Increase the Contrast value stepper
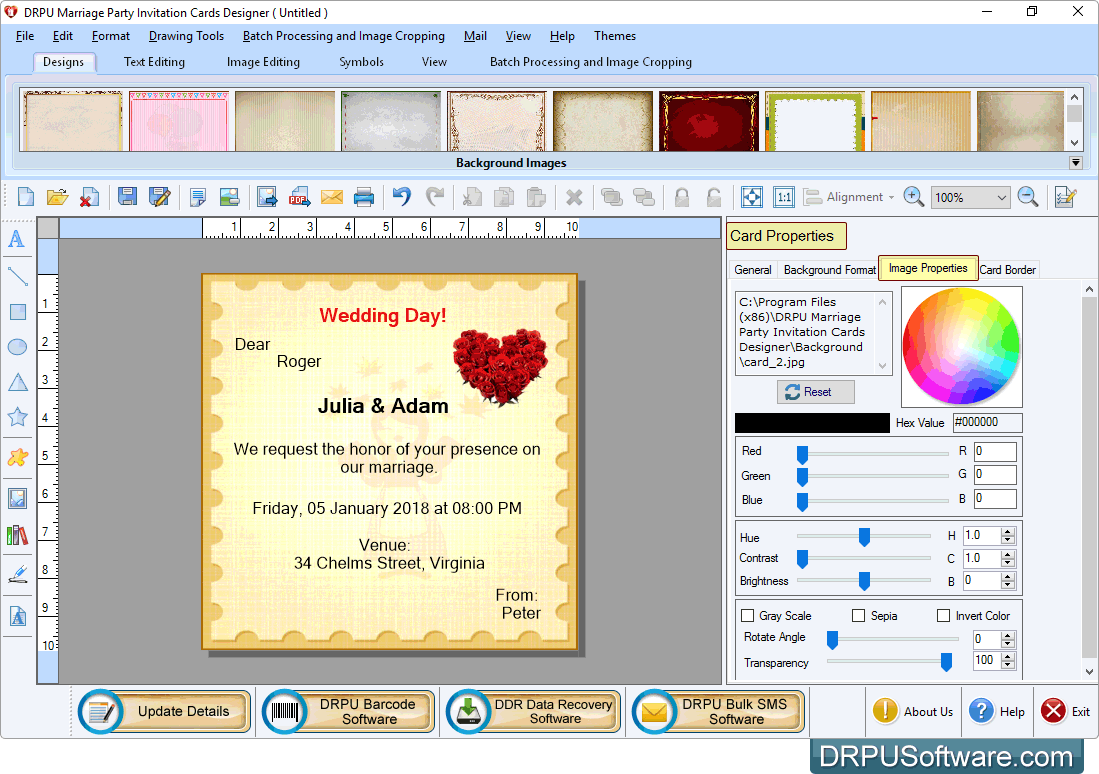1099x774 pixels. tap(1008, 555)
